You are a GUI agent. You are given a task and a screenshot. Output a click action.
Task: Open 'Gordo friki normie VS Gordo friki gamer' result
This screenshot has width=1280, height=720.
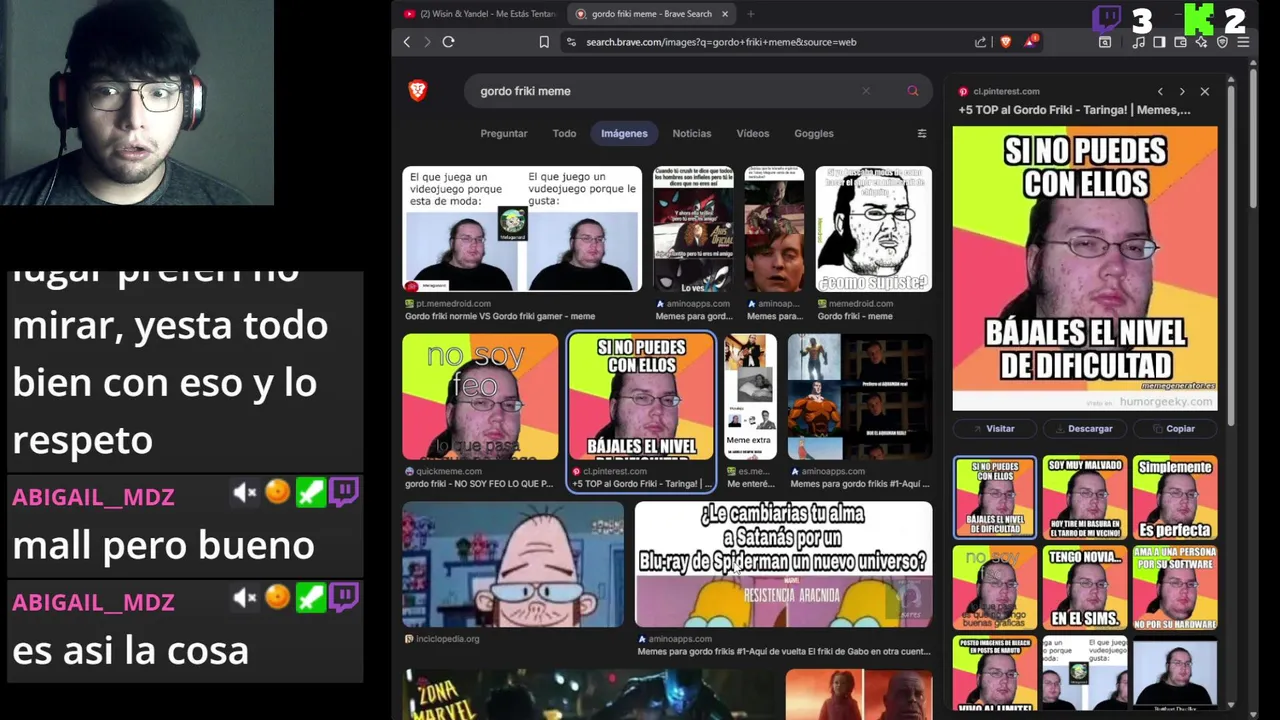pyautogui.click(x=522, y=229)
